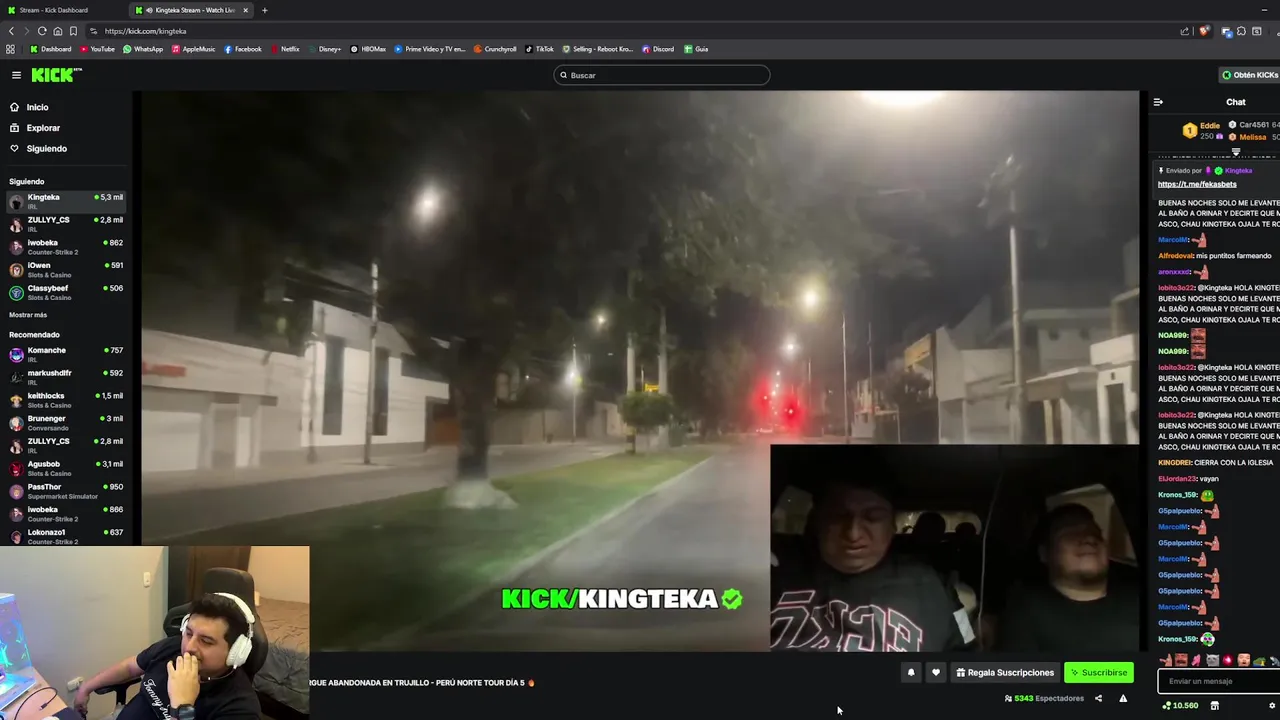Open chat settings gear icon
Screen dimensions: 1280x720
(x=1272, y=706)
